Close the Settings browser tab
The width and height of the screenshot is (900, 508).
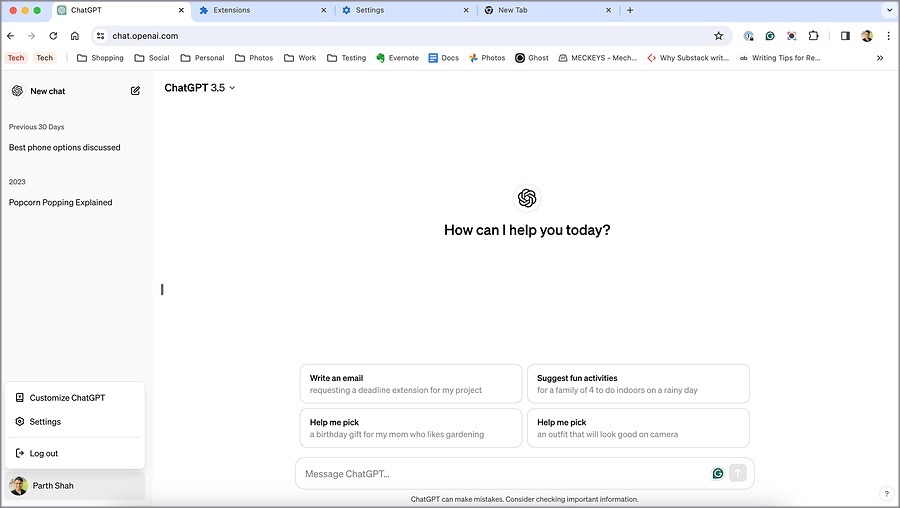(x=466, y=10)
